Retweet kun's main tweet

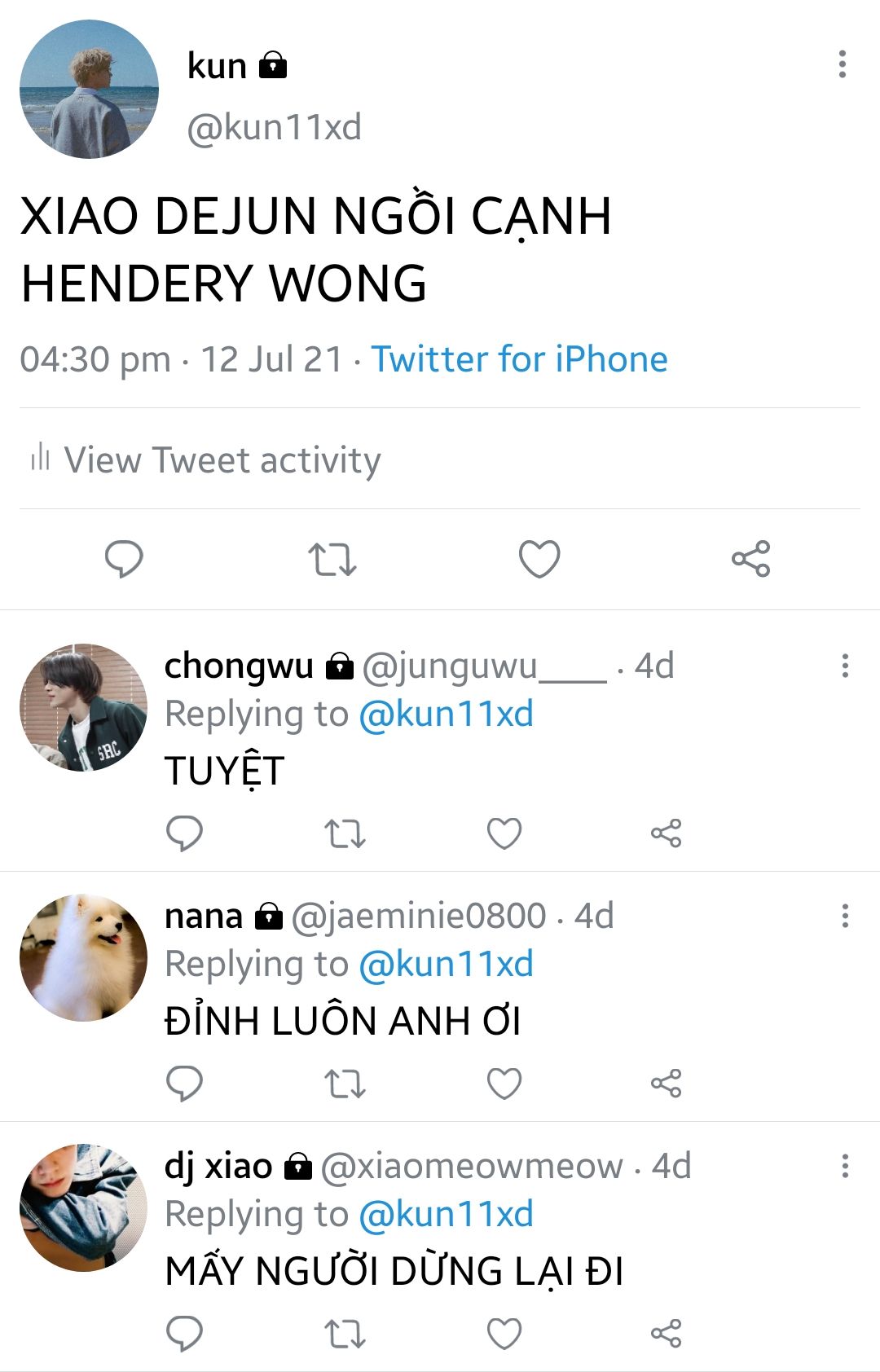pyautogui.click(x=332, y=559)
